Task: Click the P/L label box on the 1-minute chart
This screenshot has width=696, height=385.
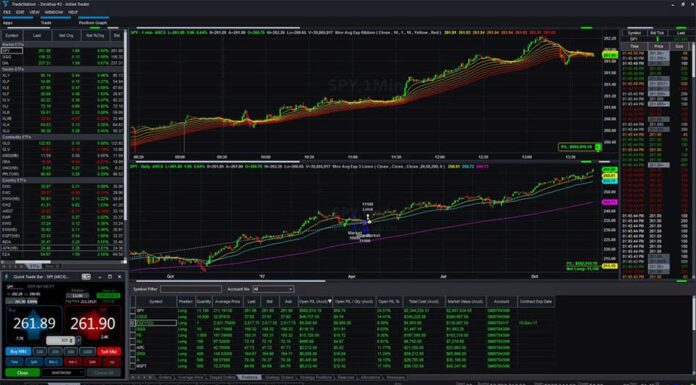Action: pyautogui.click(x=580, y=147)
